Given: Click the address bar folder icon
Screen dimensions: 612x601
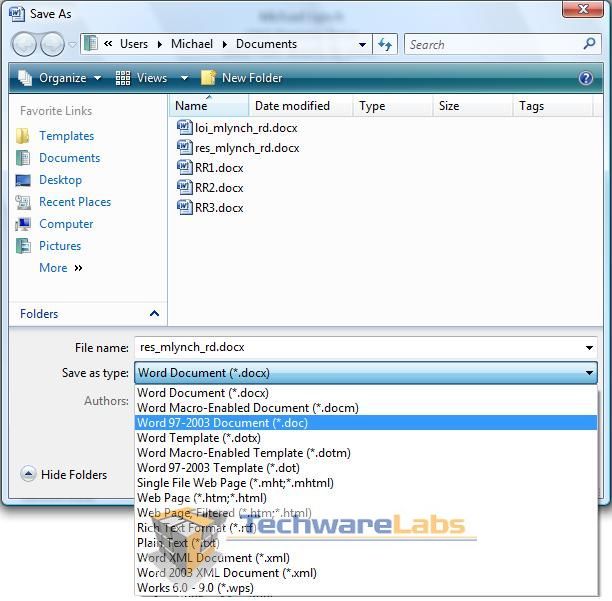Looking at the screenshot, I should pyautogui.click(x=91, y=43).
